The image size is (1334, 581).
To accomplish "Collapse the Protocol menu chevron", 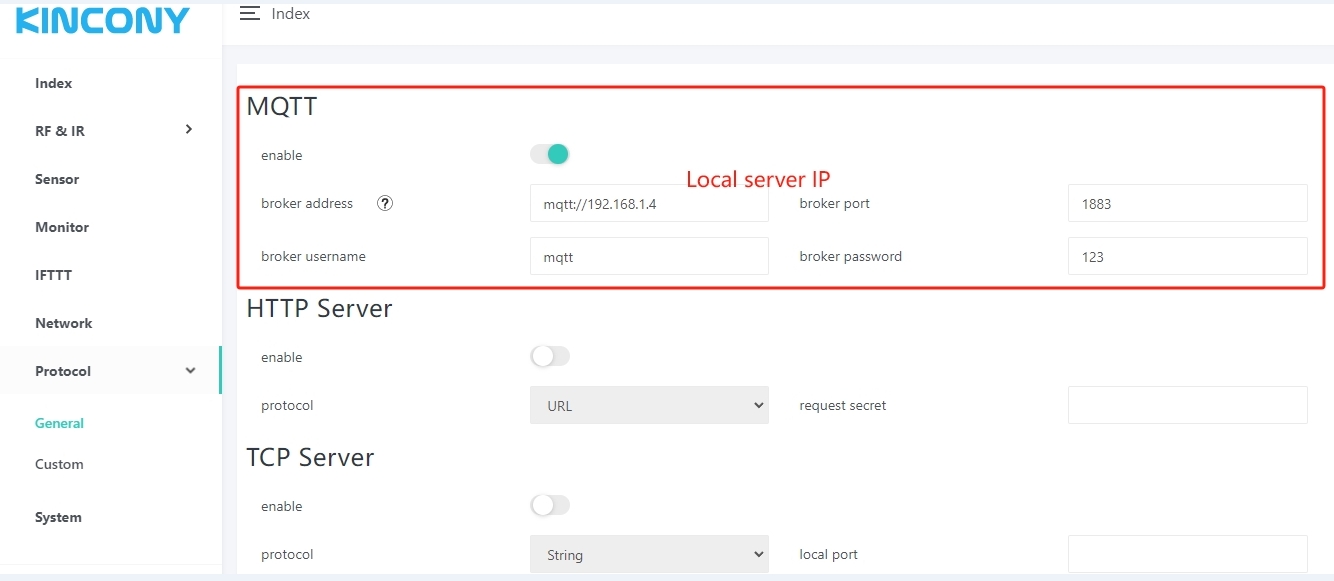I will click(190, 371).
